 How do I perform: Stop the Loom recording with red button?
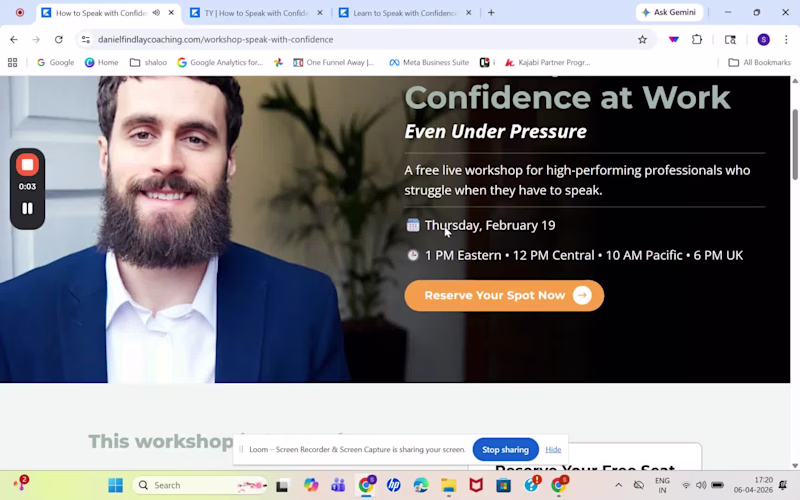click(x=27, y=165)
